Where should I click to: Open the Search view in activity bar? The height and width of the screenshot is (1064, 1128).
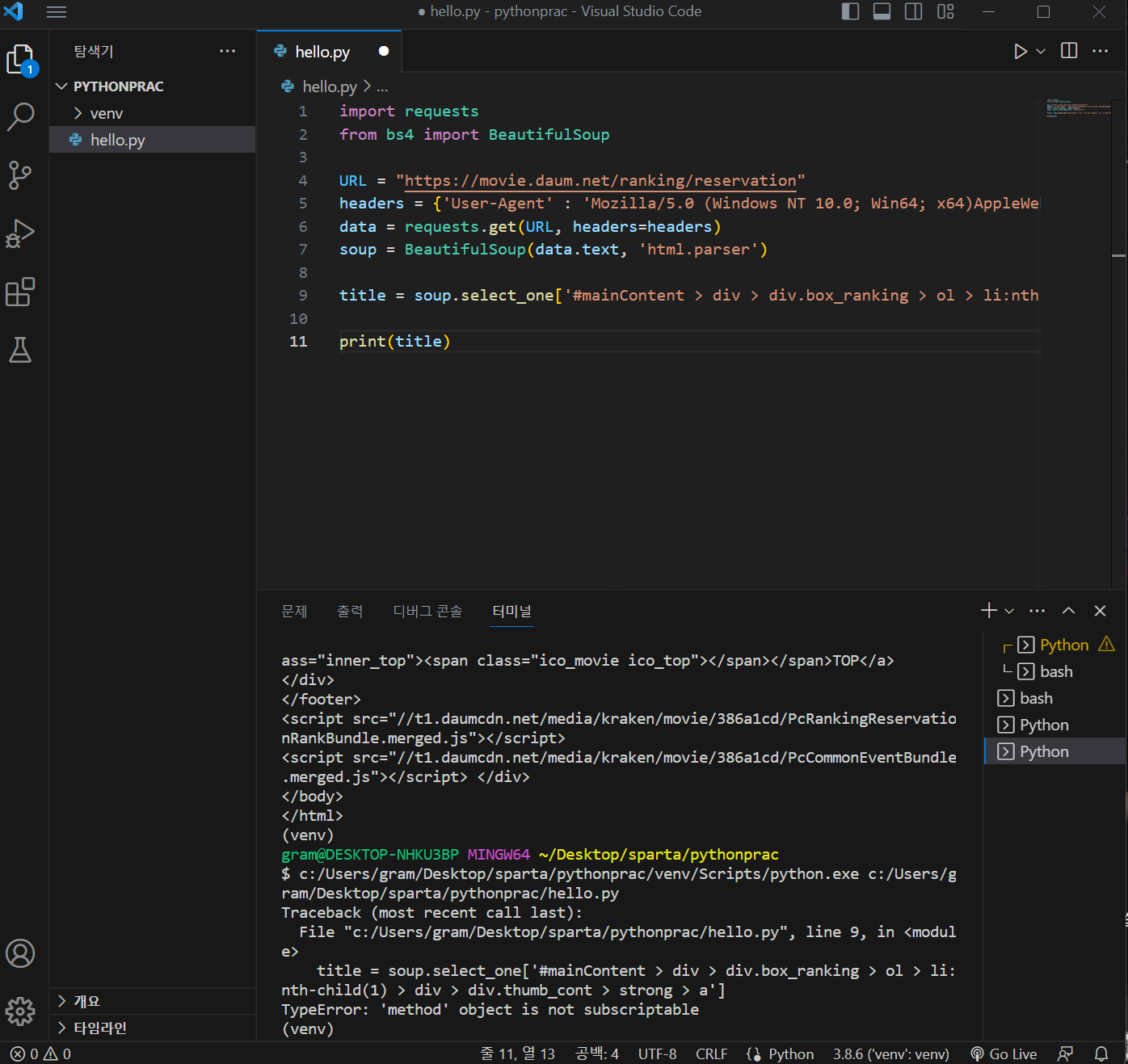point(20,116)
